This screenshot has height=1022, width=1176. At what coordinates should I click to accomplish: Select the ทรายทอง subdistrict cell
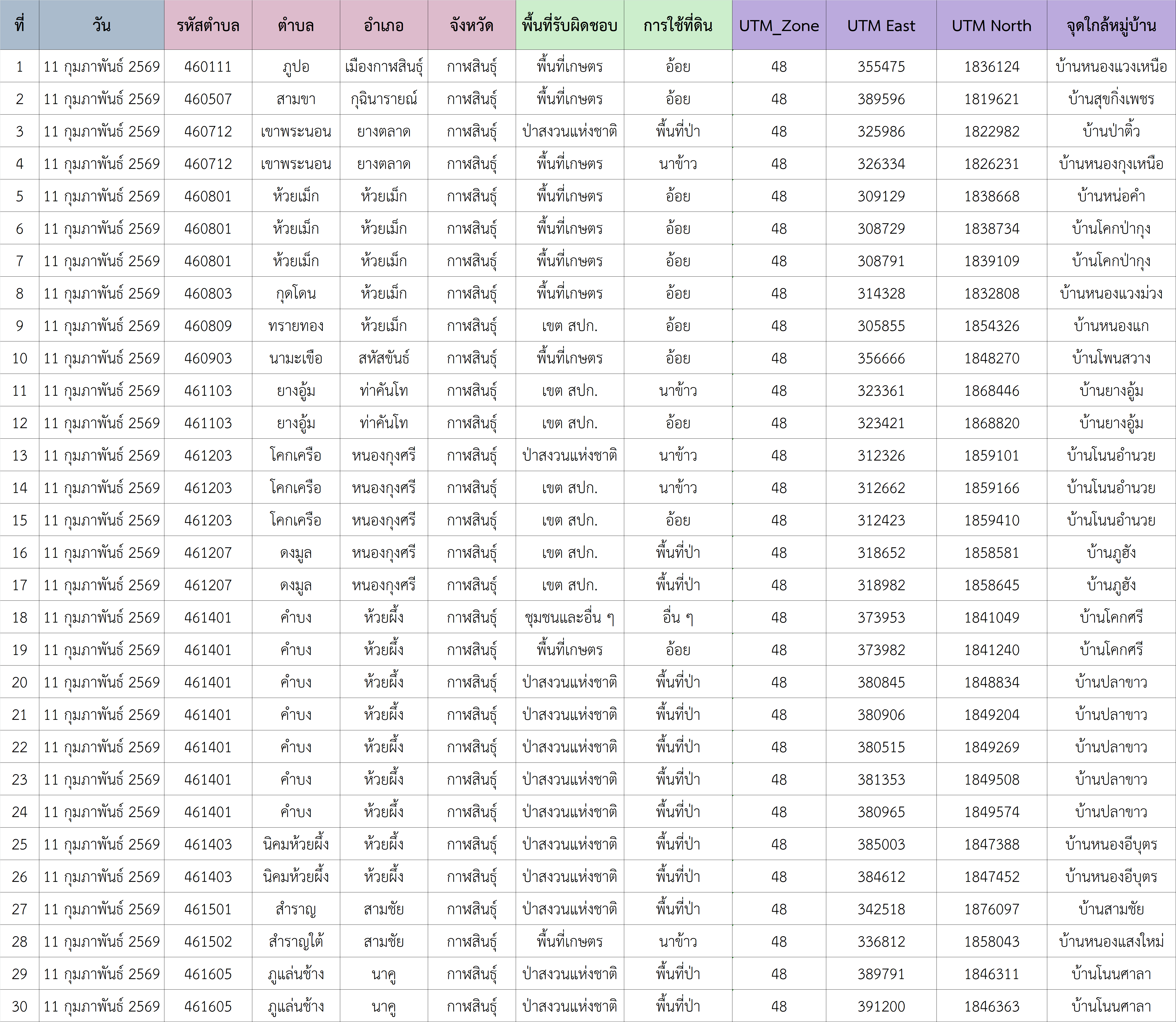[x=296, y=326]
